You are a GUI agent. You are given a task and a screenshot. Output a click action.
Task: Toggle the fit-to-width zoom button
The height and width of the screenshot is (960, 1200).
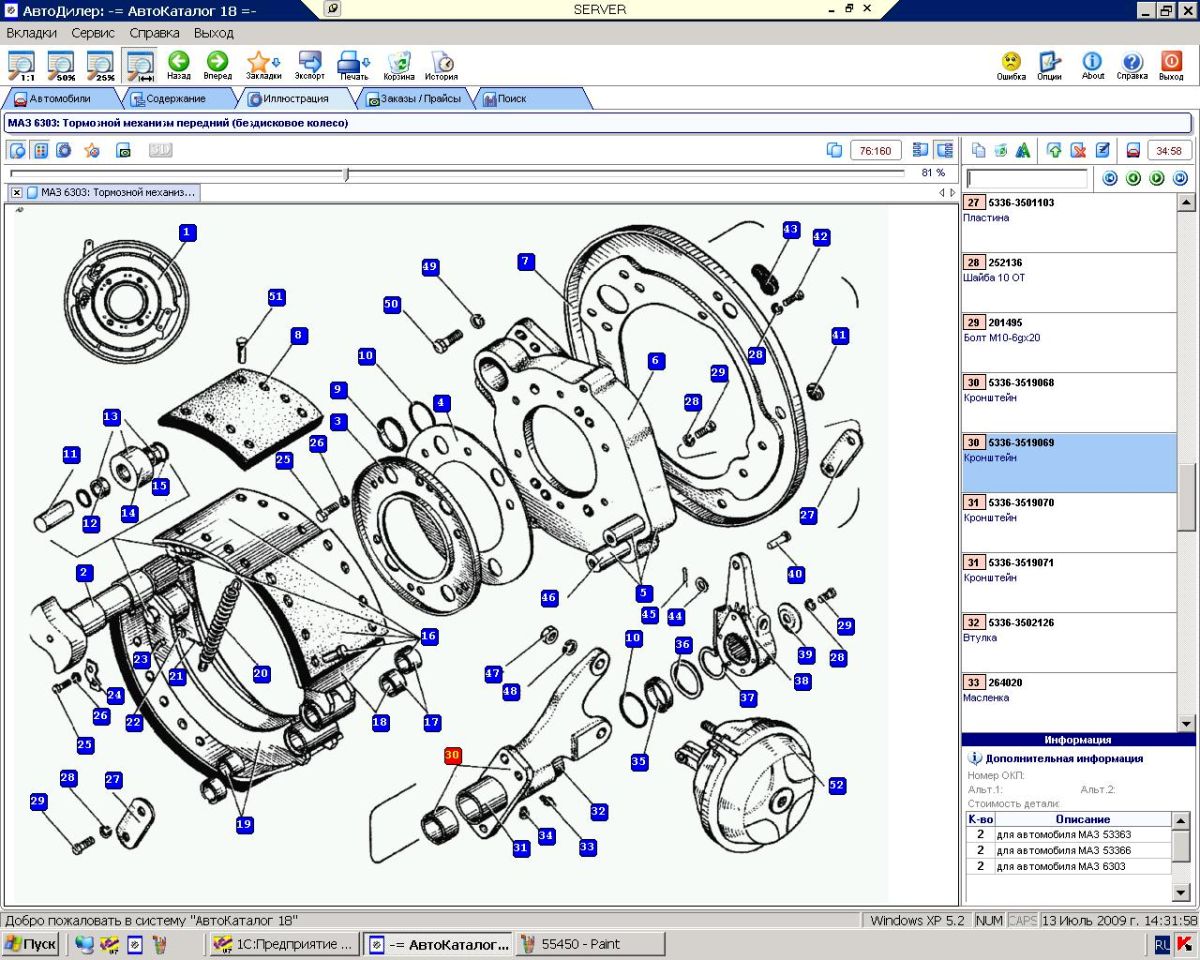(x=140, y=66)
